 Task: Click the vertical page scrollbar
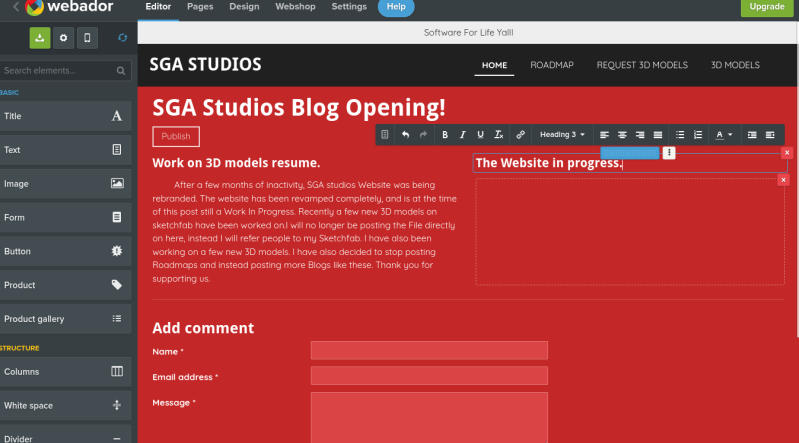pos(796,178)
